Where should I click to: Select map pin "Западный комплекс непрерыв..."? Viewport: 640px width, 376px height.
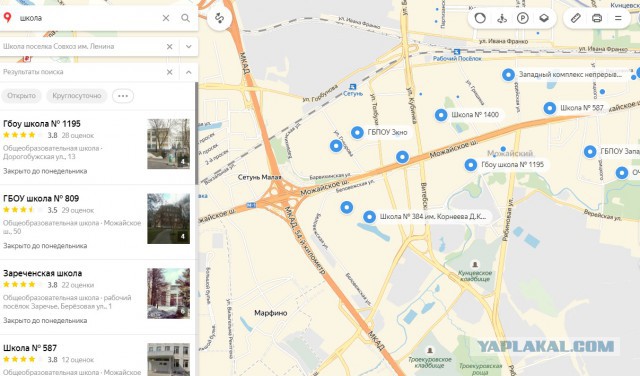pos(508,75)
